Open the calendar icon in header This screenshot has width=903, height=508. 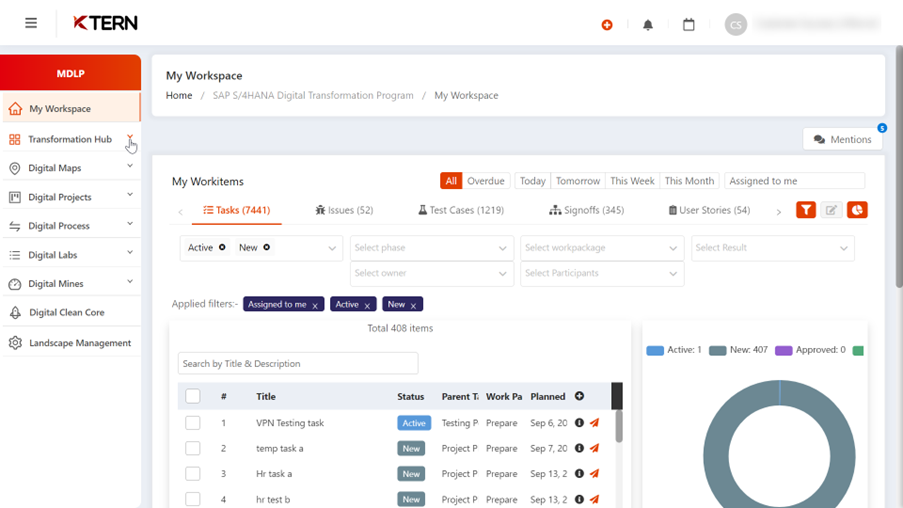tap(689, 25)
